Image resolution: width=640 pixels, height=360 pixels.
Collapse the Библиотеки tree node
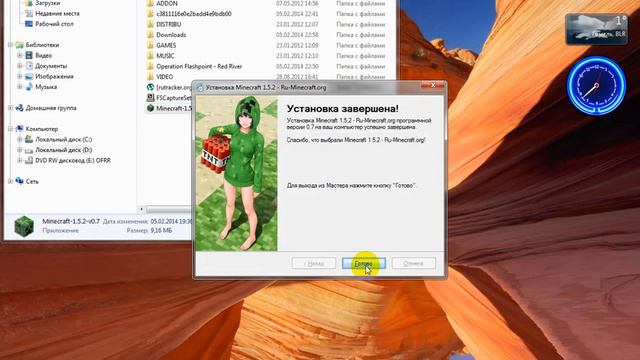pyautogui.click(x=11, y=45)
